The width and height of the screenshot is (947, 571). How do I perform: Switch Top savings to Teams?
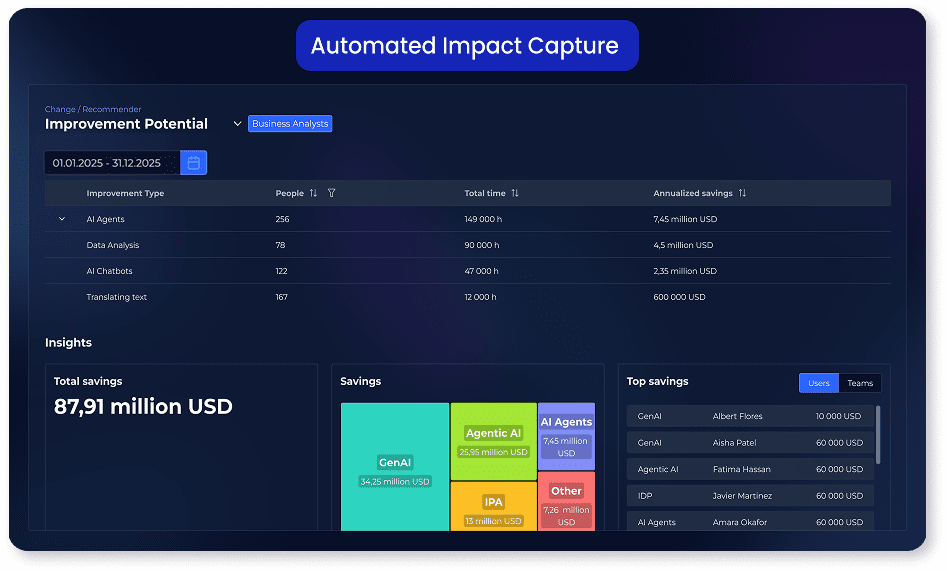click(x=860, y=383)
